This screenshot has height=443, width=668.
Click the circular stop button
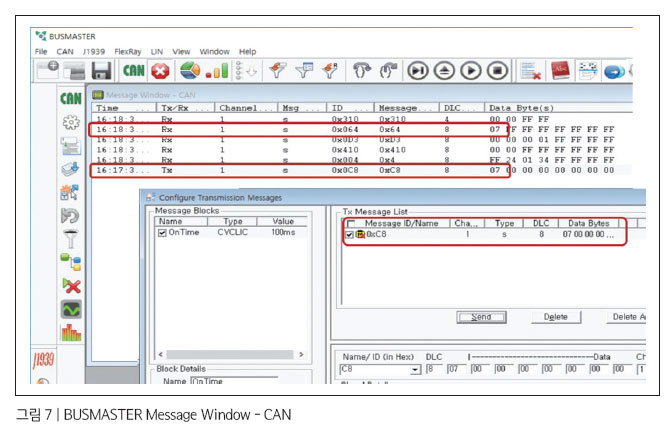pos(497,70)
